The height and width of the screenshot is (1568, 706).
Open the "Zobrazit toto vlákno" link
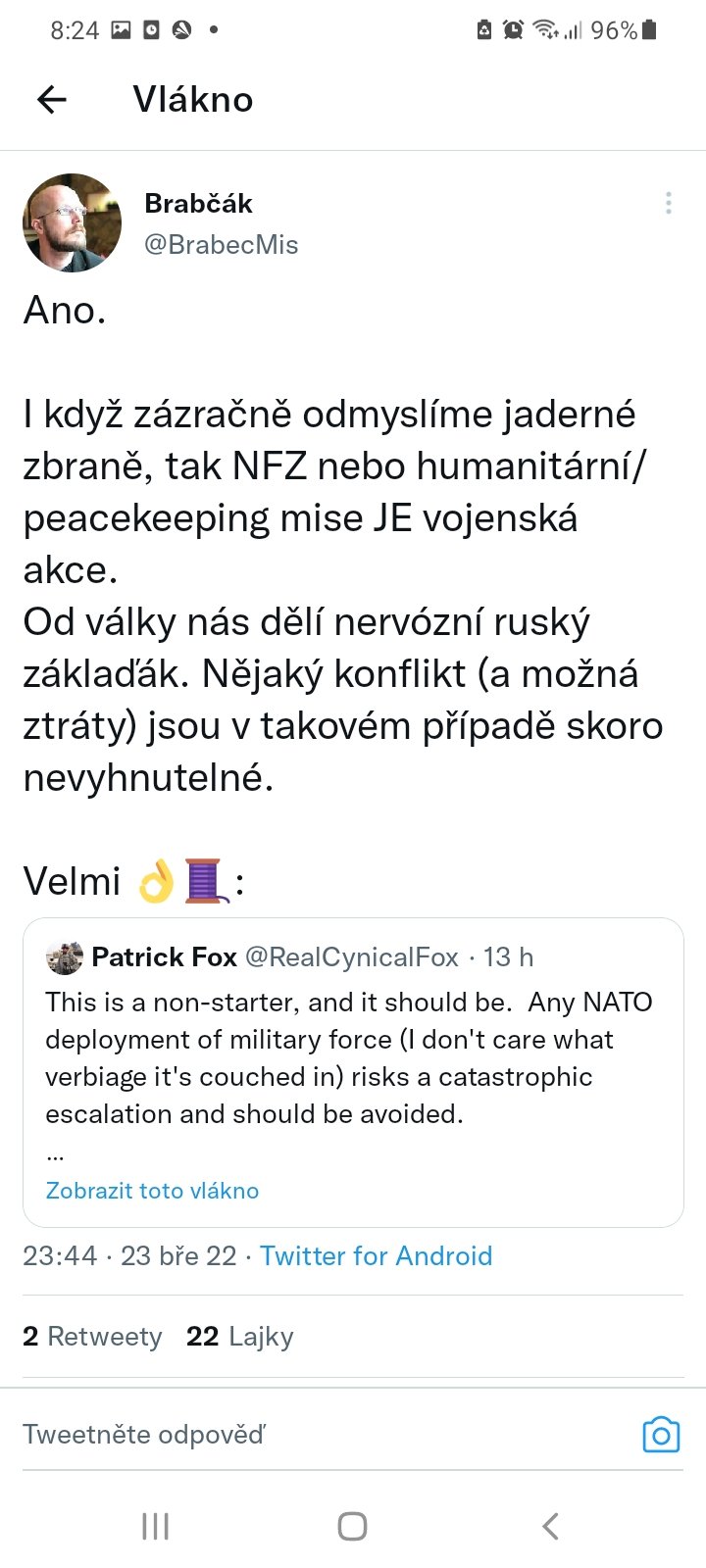click(152, 1191)
